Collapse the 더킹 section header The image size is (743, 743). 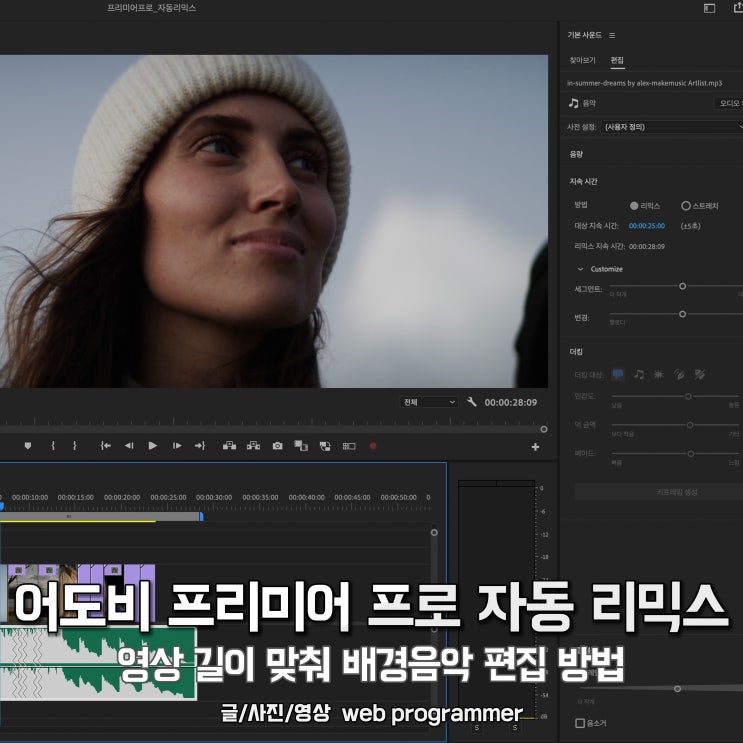[x=576, y=352]
